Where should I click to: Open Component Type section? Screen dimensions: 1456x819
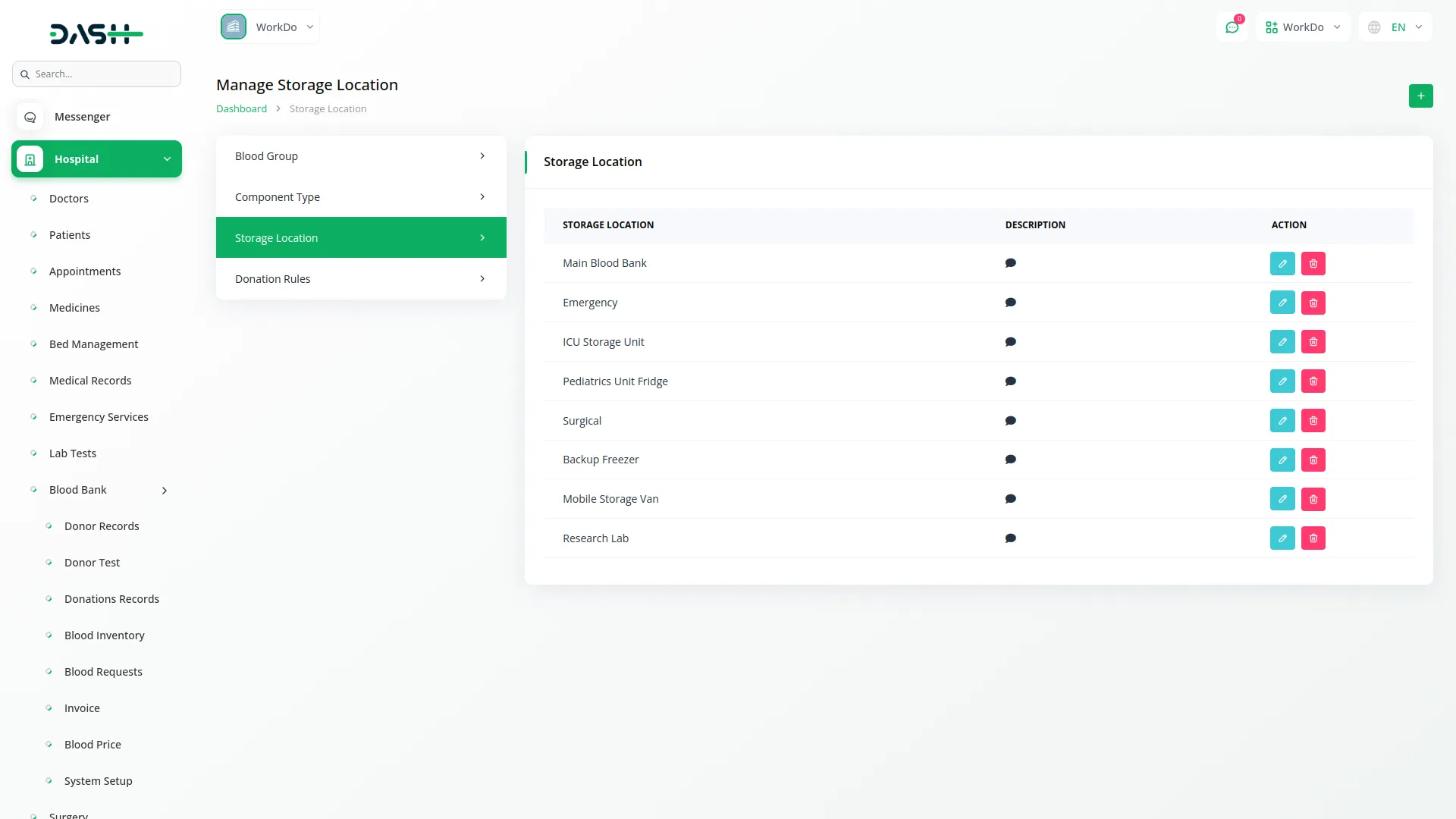361,197
